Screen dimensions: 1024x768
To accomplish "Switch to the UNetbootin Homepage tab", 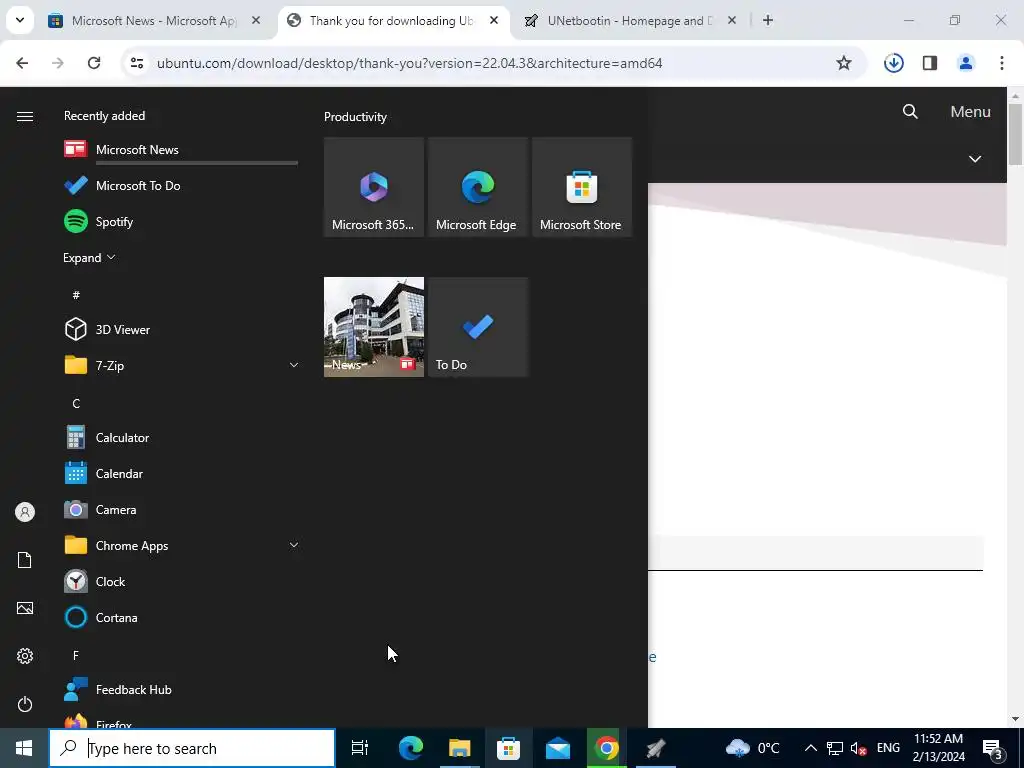I will [630, 20].
